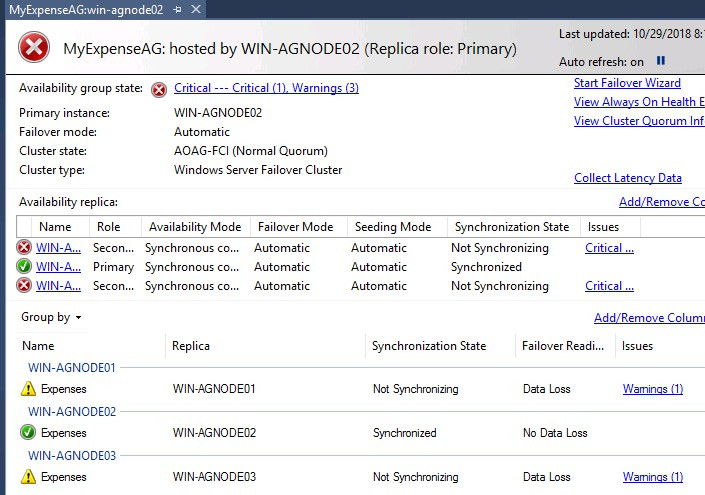Open the Critical (1), Warnings (3) state link
705x495 pixels.
(x=266, y=88)
